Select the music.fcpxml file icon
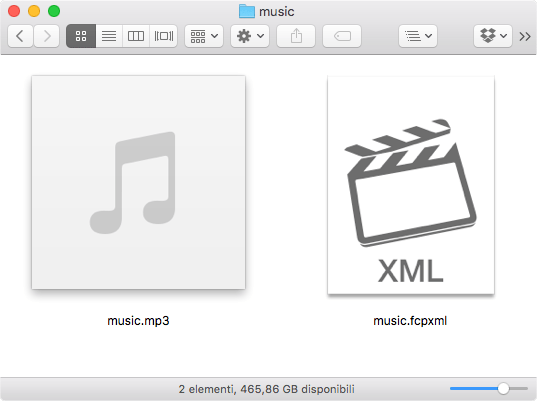Image resolution: width=537 pixels, height=401 pixels. coord(411,185)
